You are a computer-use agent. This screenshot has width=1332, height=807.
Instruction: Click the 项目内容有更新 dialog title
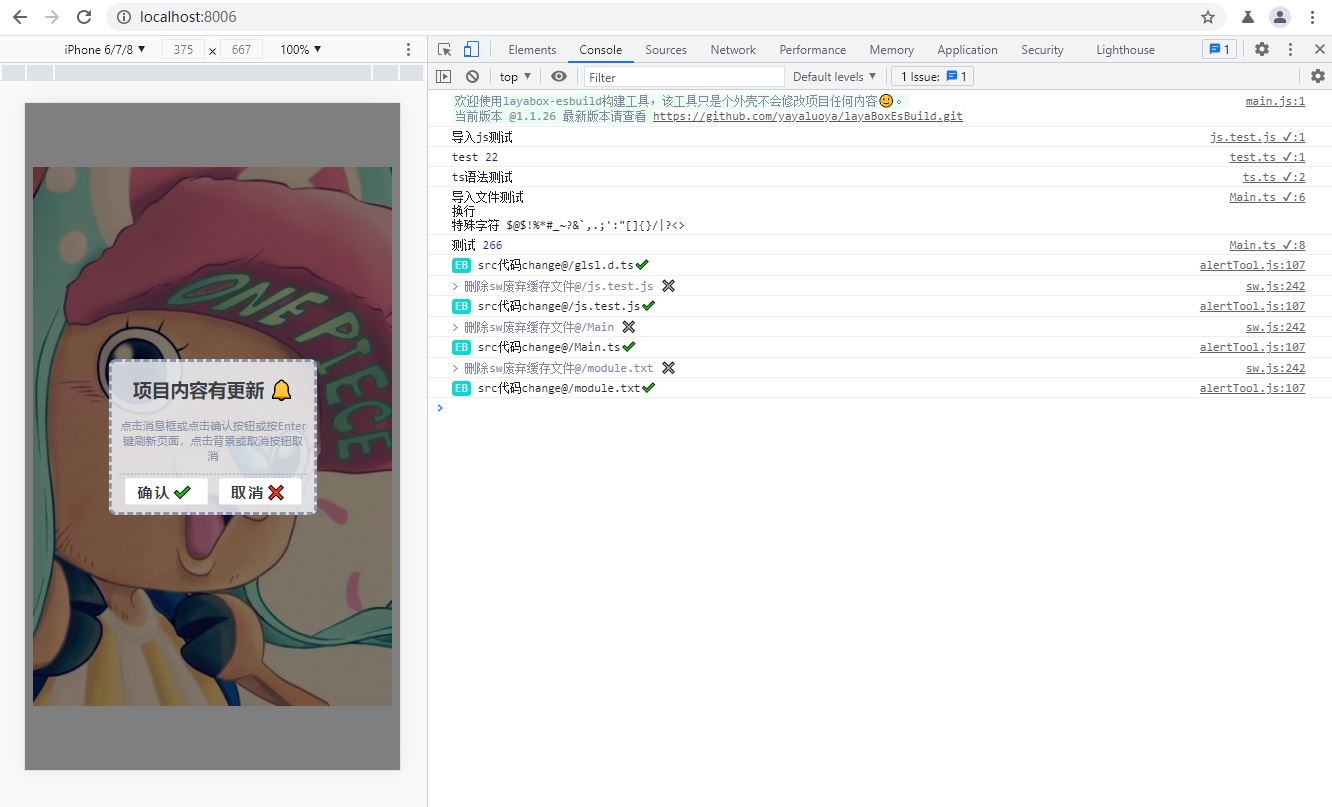point(212,391)
